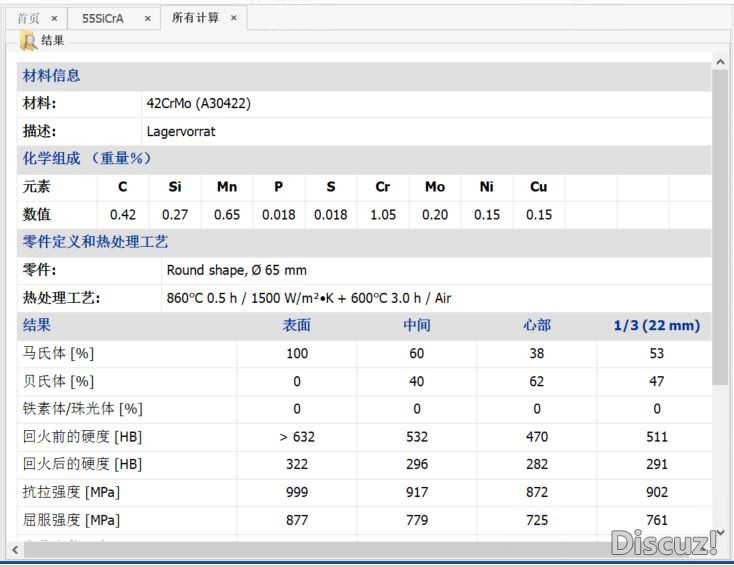The width and height of the screenshot is (734, 567).
Task: Close the 所有计算 tab
Action: coord(234,18)
